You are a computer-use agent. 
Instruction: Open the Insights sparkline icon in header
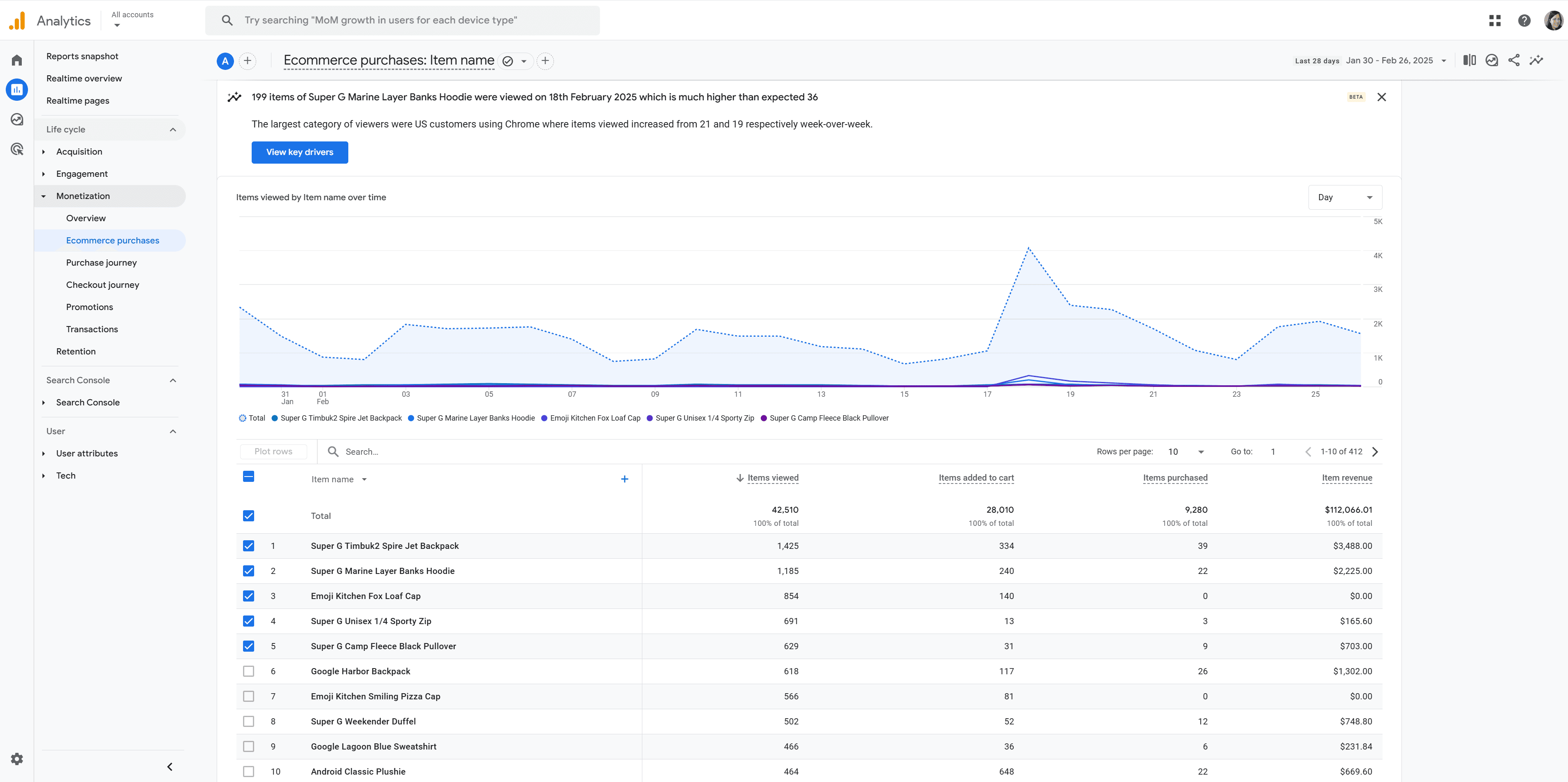pos(1536,60)
